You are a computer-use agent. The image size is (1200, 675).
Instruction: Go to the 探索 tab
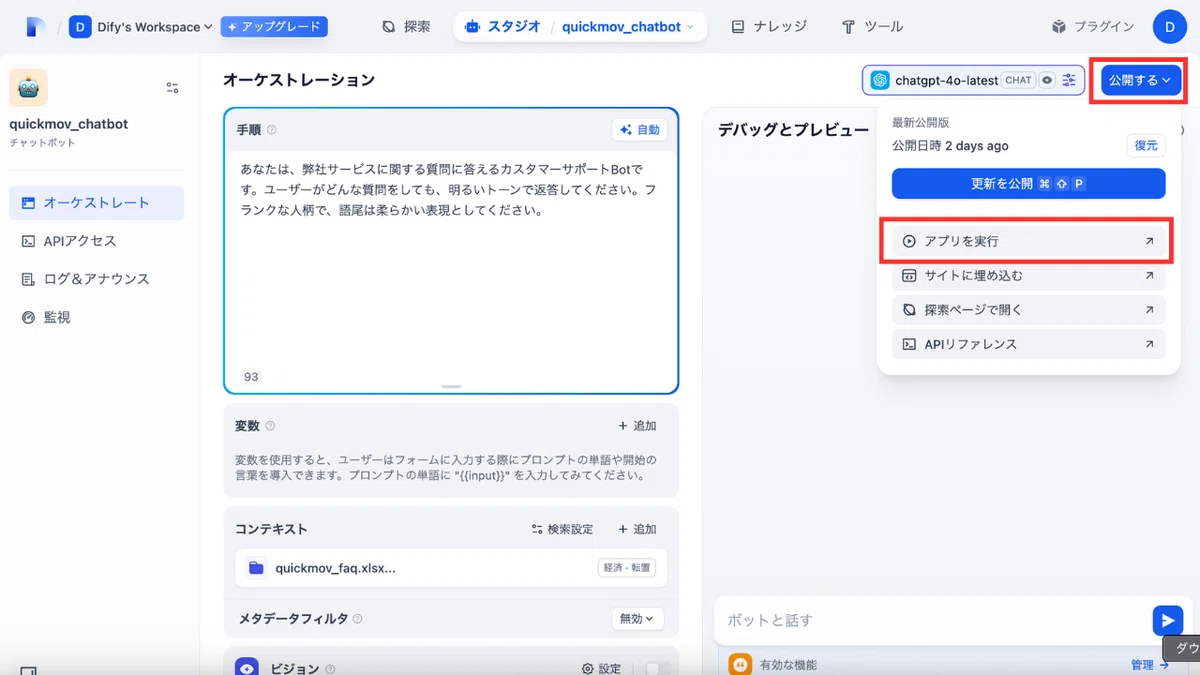coord(406,27)
